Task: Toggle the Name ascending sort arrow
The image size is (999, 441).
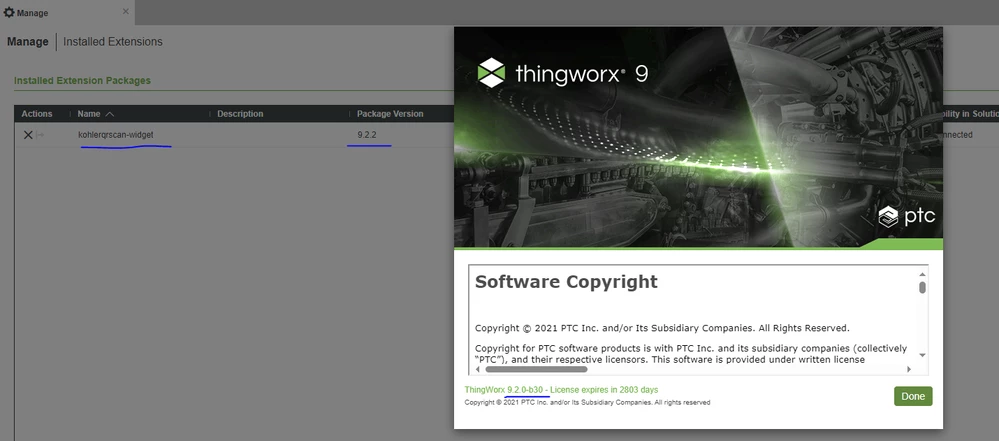Action: [110, 114]
